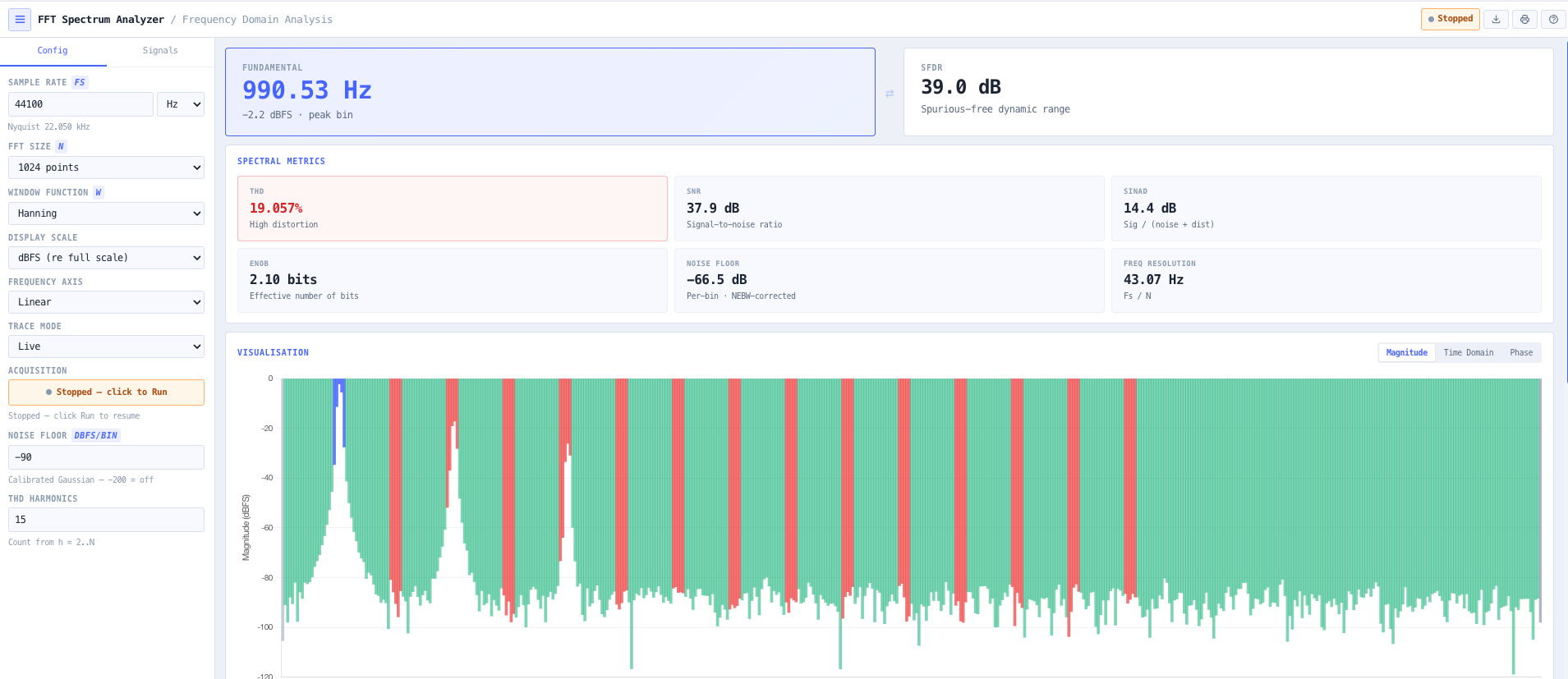This screenshot has height=679, width=1568.
Task: Open help via question mark icon
Action: [x=1553, y=19]
